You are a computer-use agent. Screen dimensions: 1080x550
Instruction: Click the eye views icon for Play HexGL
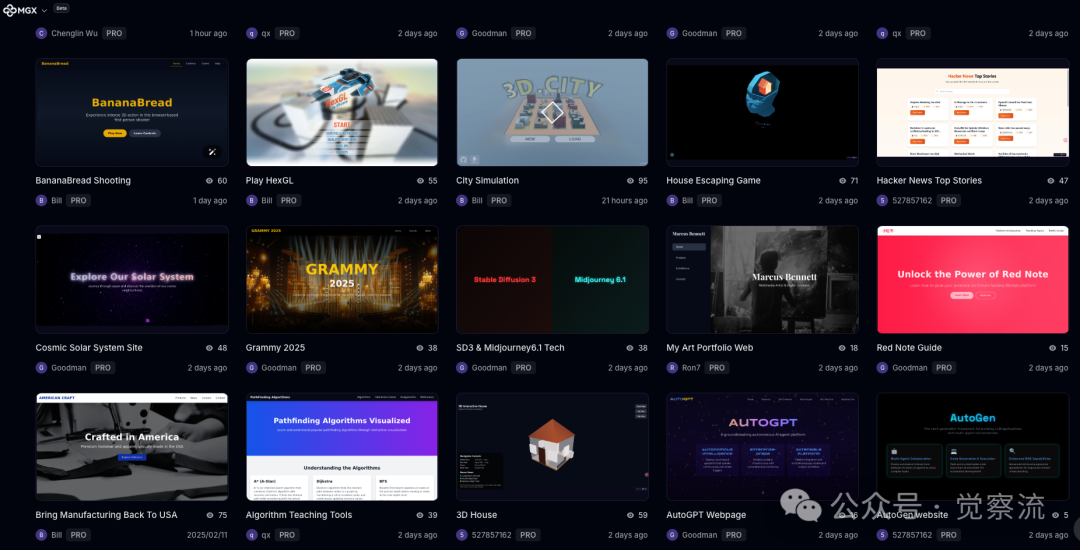click(x=420, y=181)
